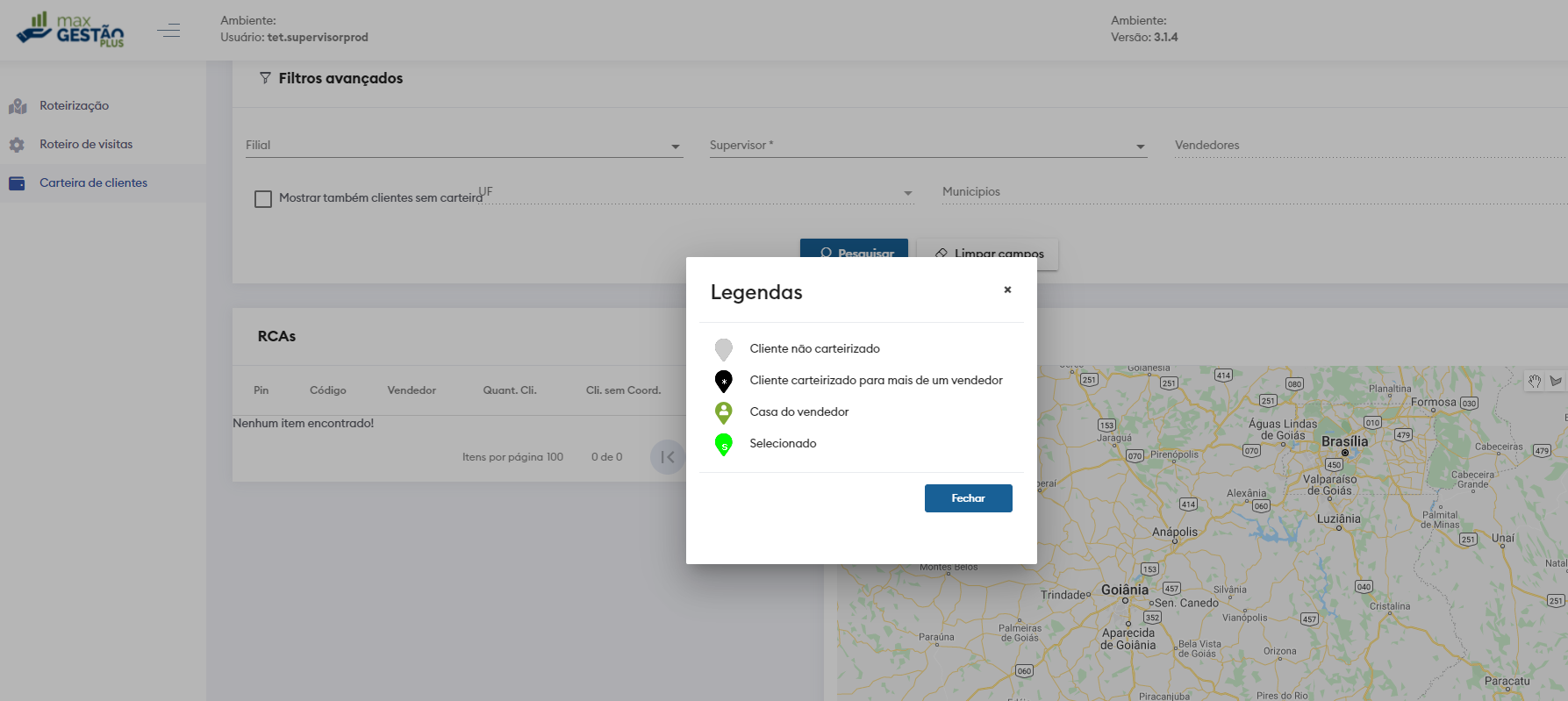Enable showing clients without a portfolio
The height and width of the screenshot is (701, 1568).
click(x=263, y=199)
